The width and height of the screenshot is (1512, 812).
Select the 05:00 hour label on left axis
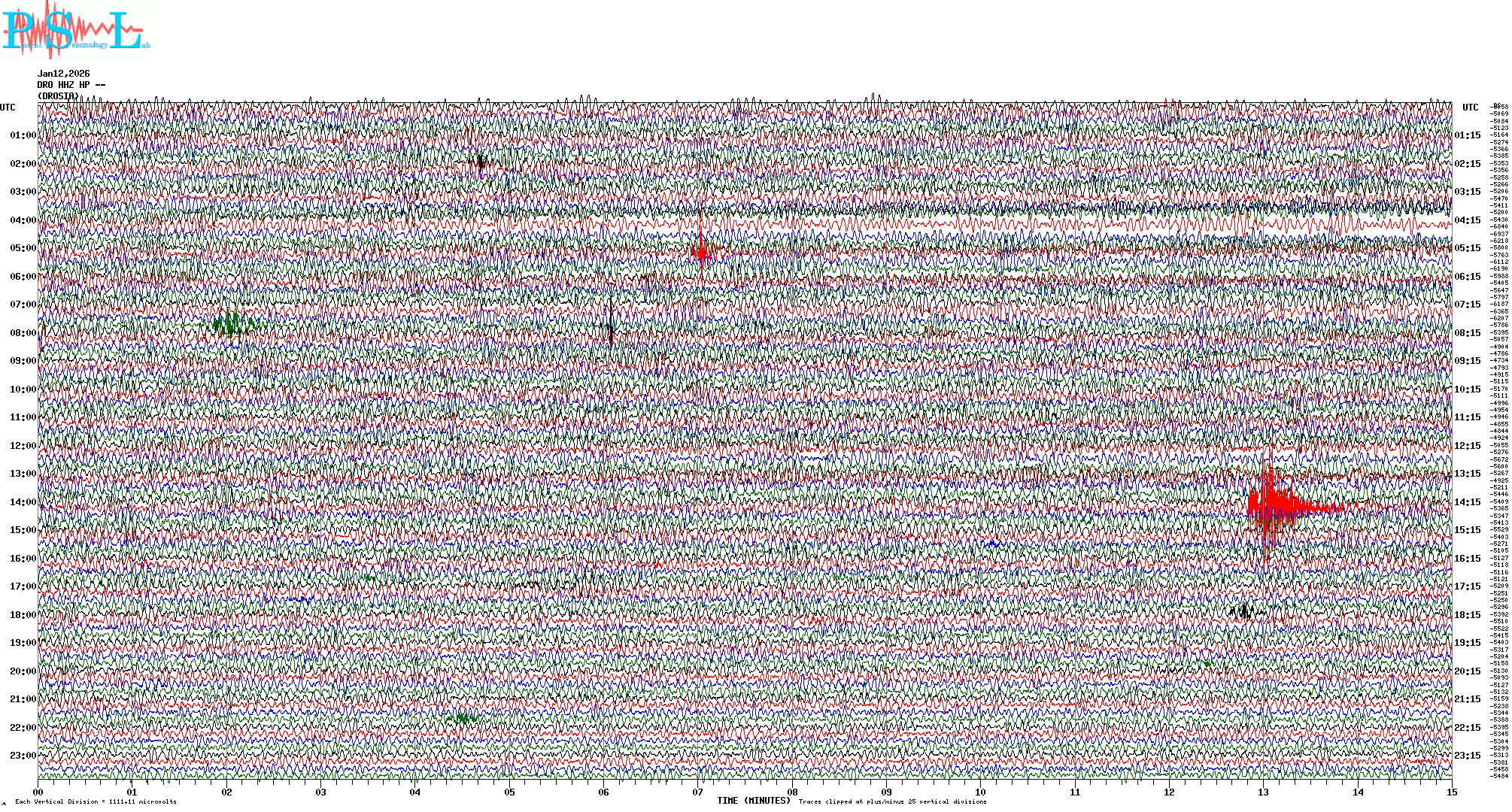(23, 248)
